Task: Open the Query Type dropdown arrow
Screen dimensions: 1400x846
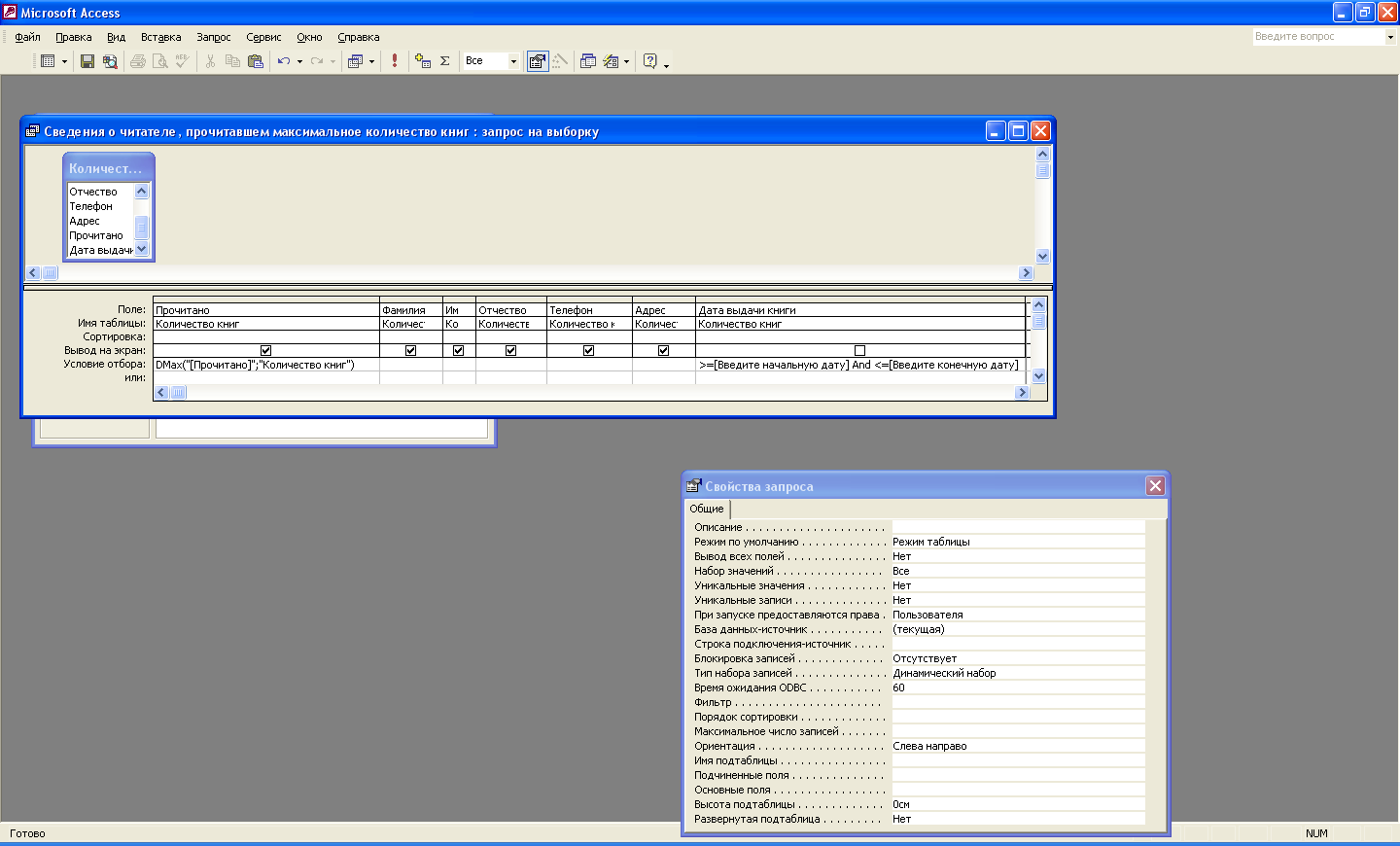Action: point(371,61)
